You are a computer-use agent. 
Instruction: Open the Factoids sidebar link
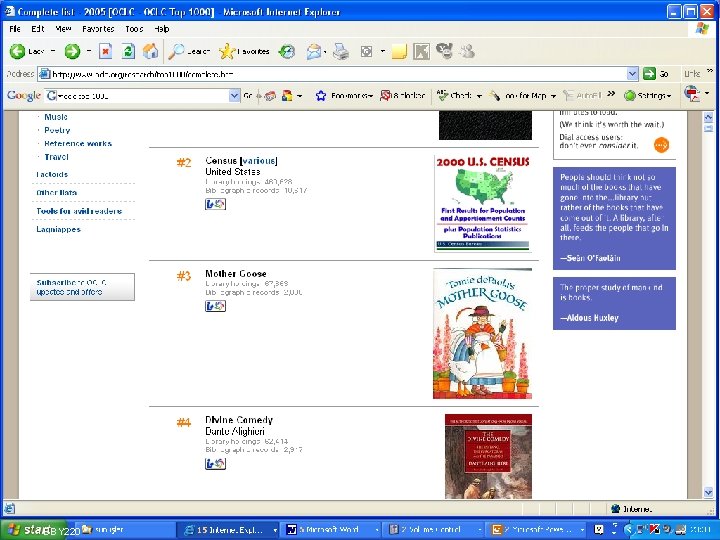point(52,174)
